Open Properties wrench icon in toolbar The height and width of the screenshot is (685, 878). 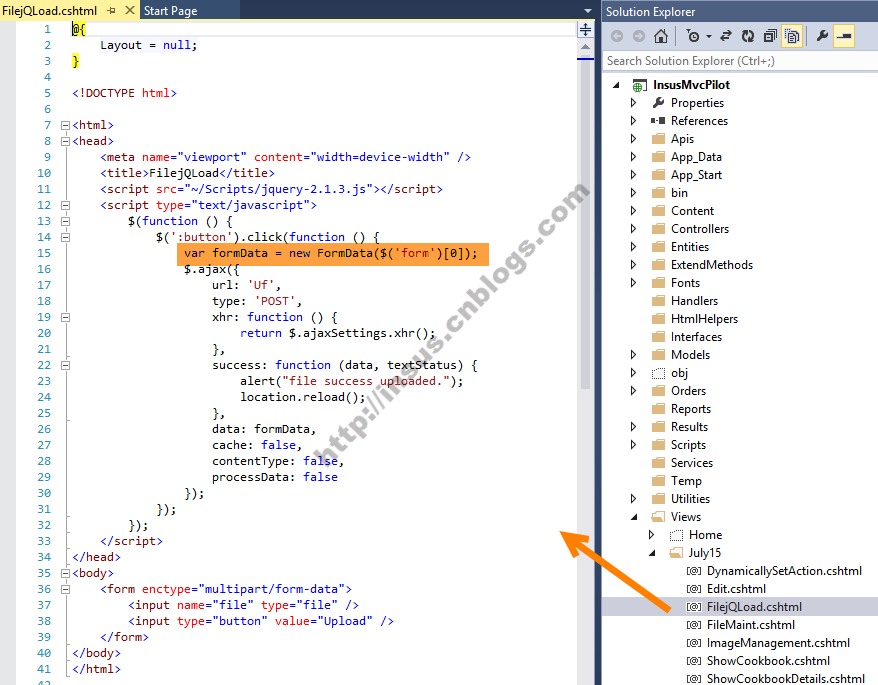point(822,36)
